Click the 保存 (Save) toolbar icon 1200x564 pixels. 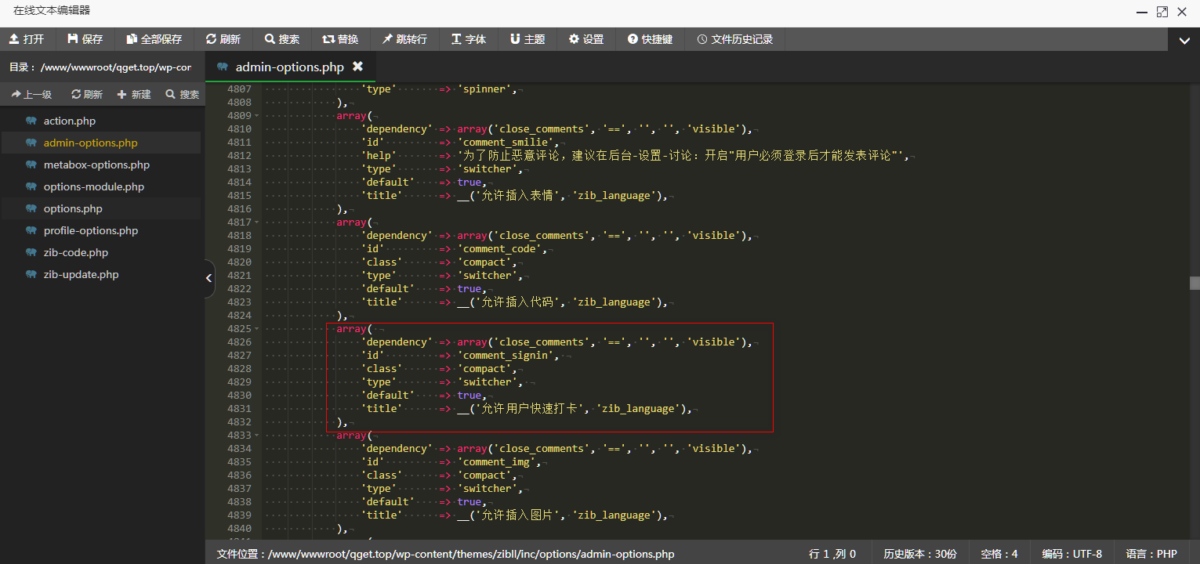[x=73, y=39]
